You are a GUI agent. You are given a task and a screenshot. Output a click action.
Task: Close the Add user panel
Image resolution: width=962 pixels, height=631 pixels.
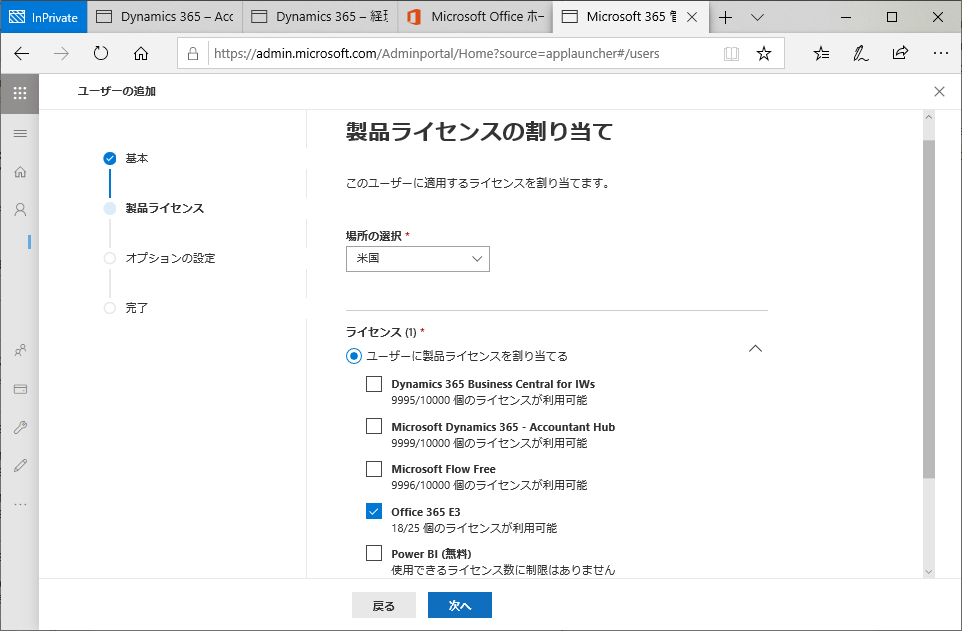click(x=939, y=91)
